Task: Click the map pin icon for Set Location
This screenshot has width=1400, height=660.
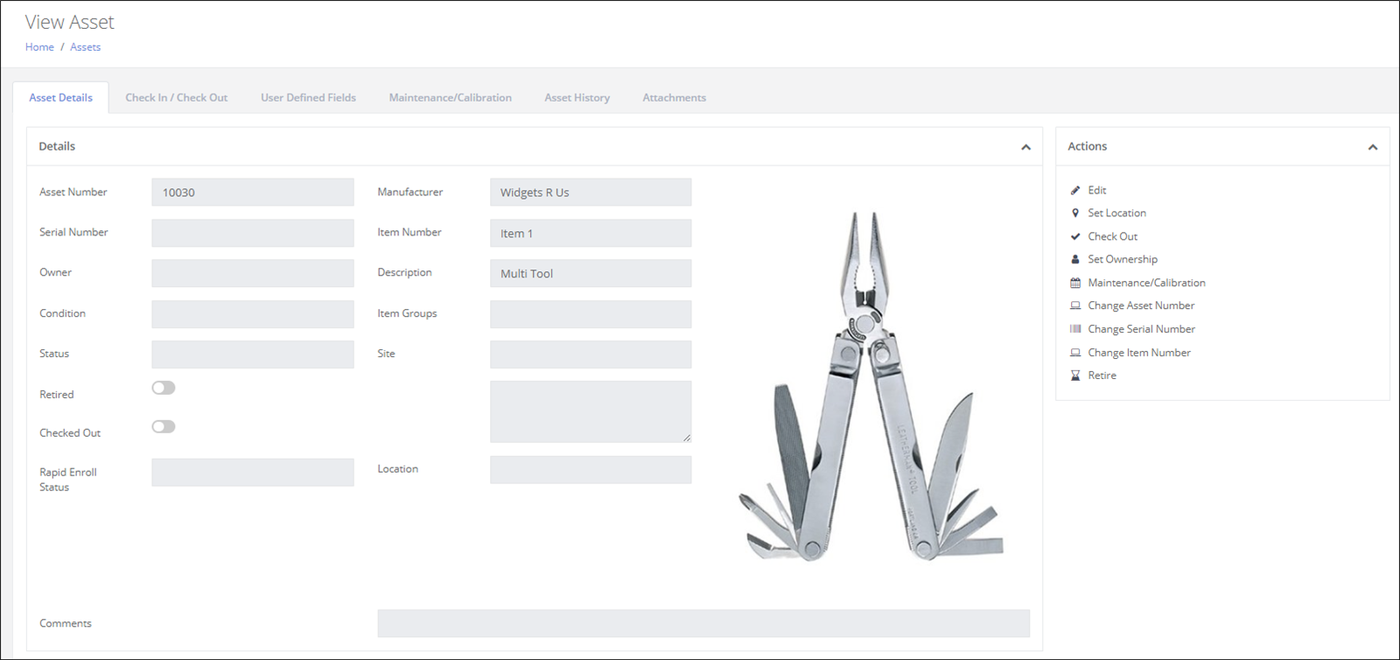Action: coord(1075,213)
